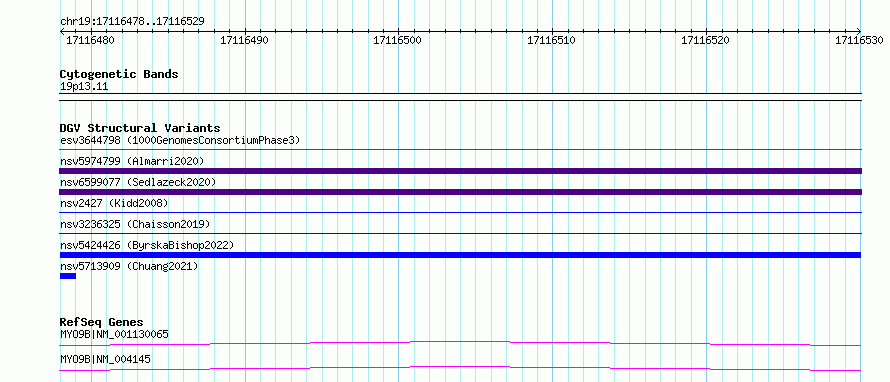Click the magenta NM_004145 transcript line
This screenshot has height=382, width=890.
point(460,368)
